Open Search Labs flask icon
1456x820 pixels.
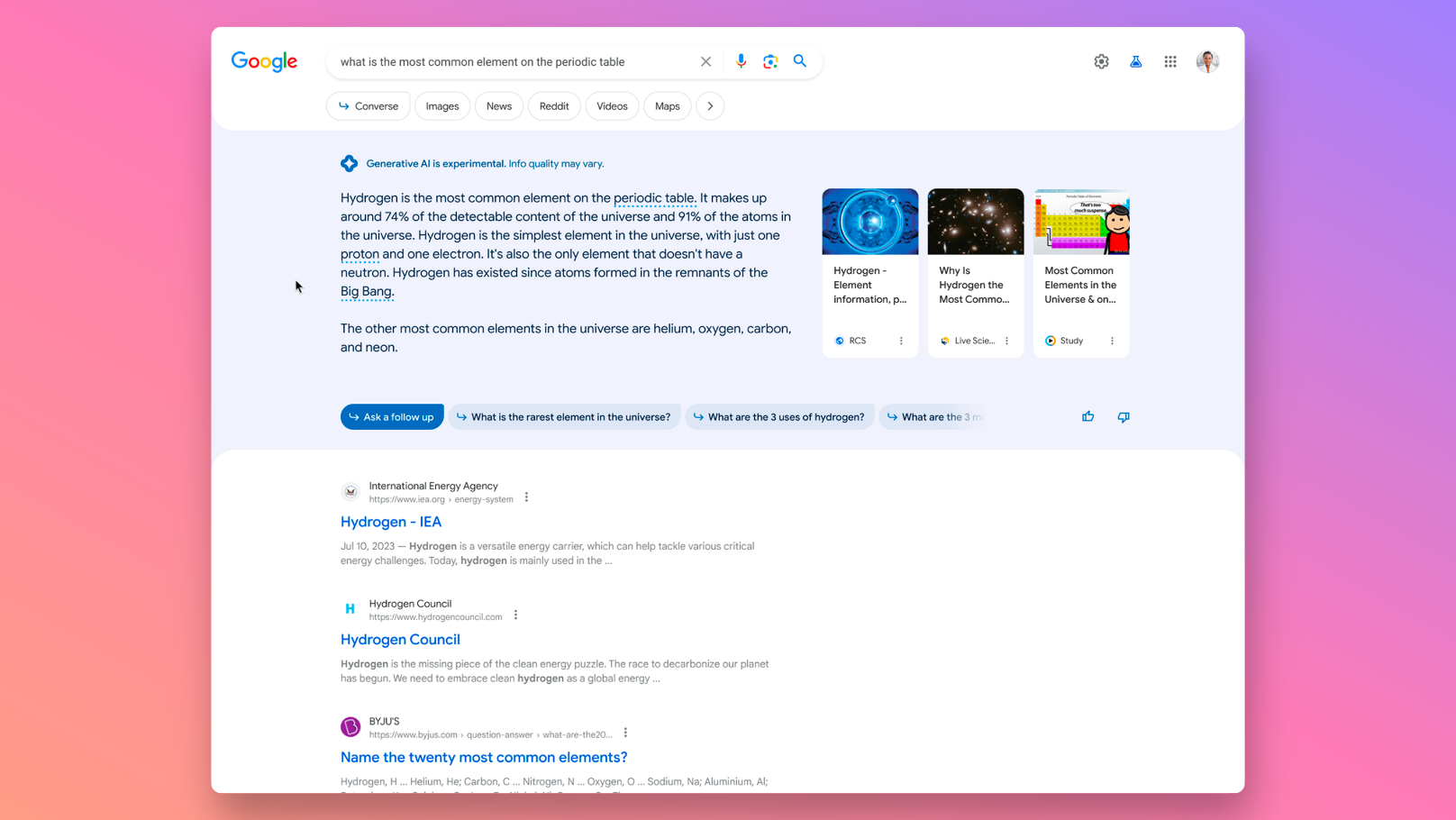click(1135, 61)
